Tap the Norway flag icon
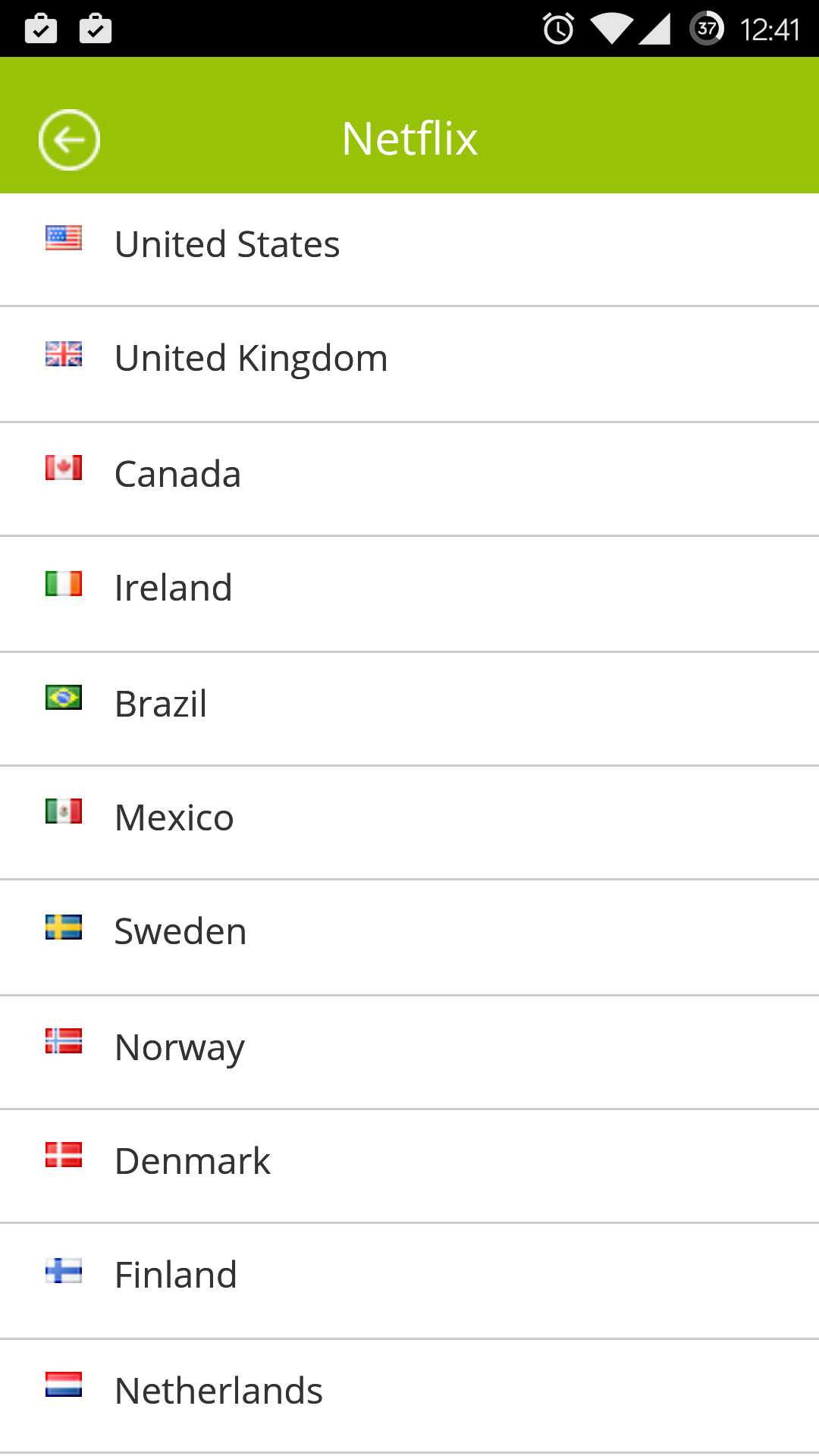This screenshot has height=1456, width=819. tap(64, 1041)
